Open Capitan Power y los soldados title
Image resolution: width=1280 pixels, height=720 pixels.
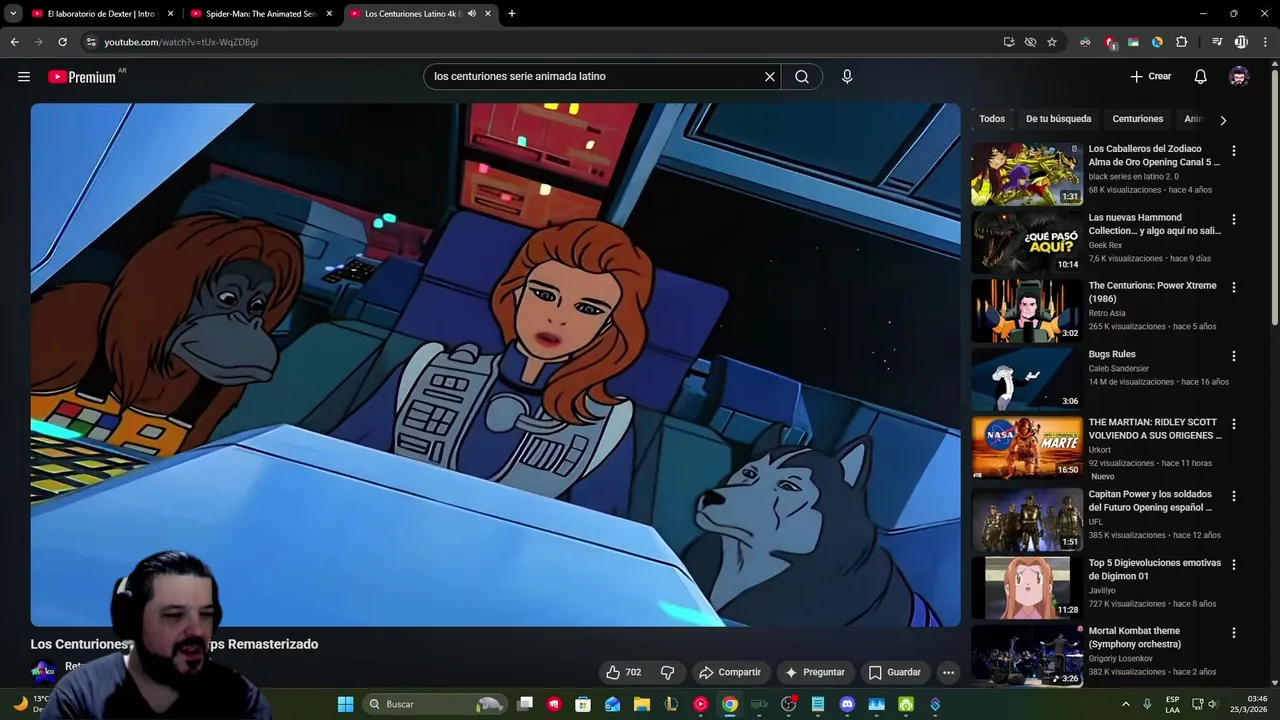[1150, 501]
